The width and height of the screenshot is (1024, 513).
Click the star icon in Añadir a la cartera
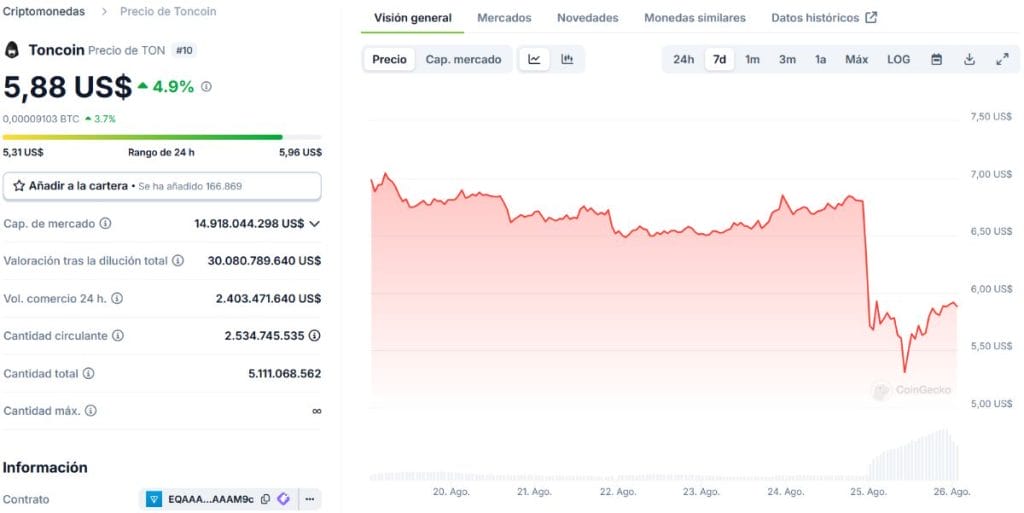point(19,186)
